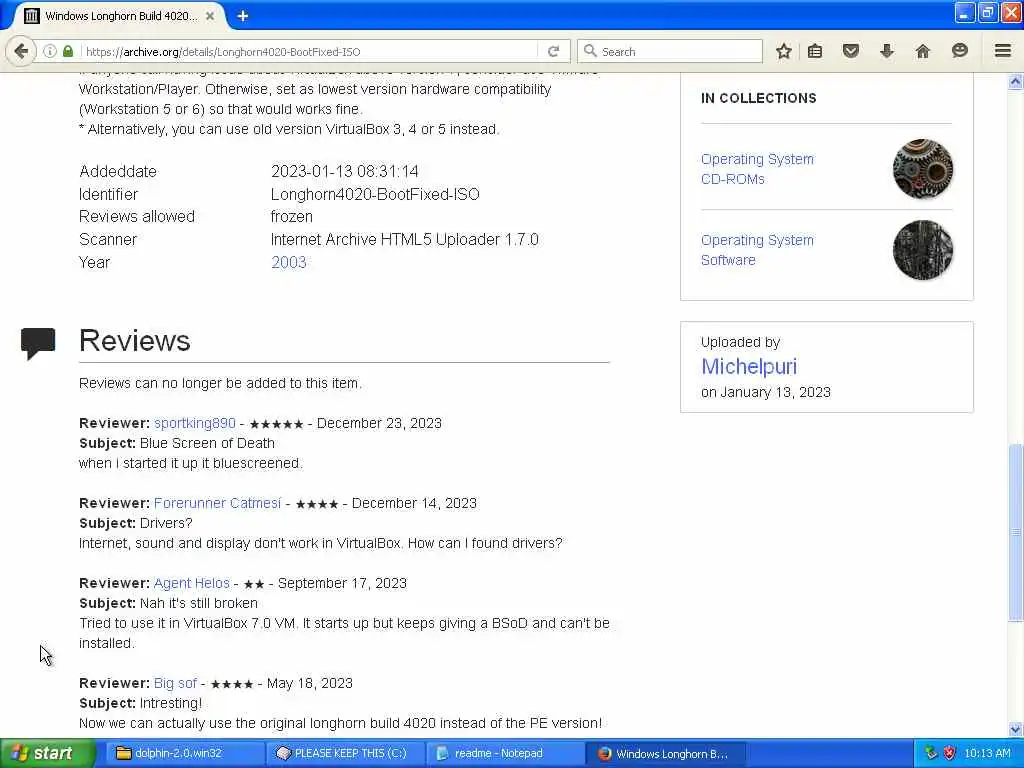The image size is (1024, 768).
Task: Click the network tray icon beside the shield
Action: [x=931, y=753]
